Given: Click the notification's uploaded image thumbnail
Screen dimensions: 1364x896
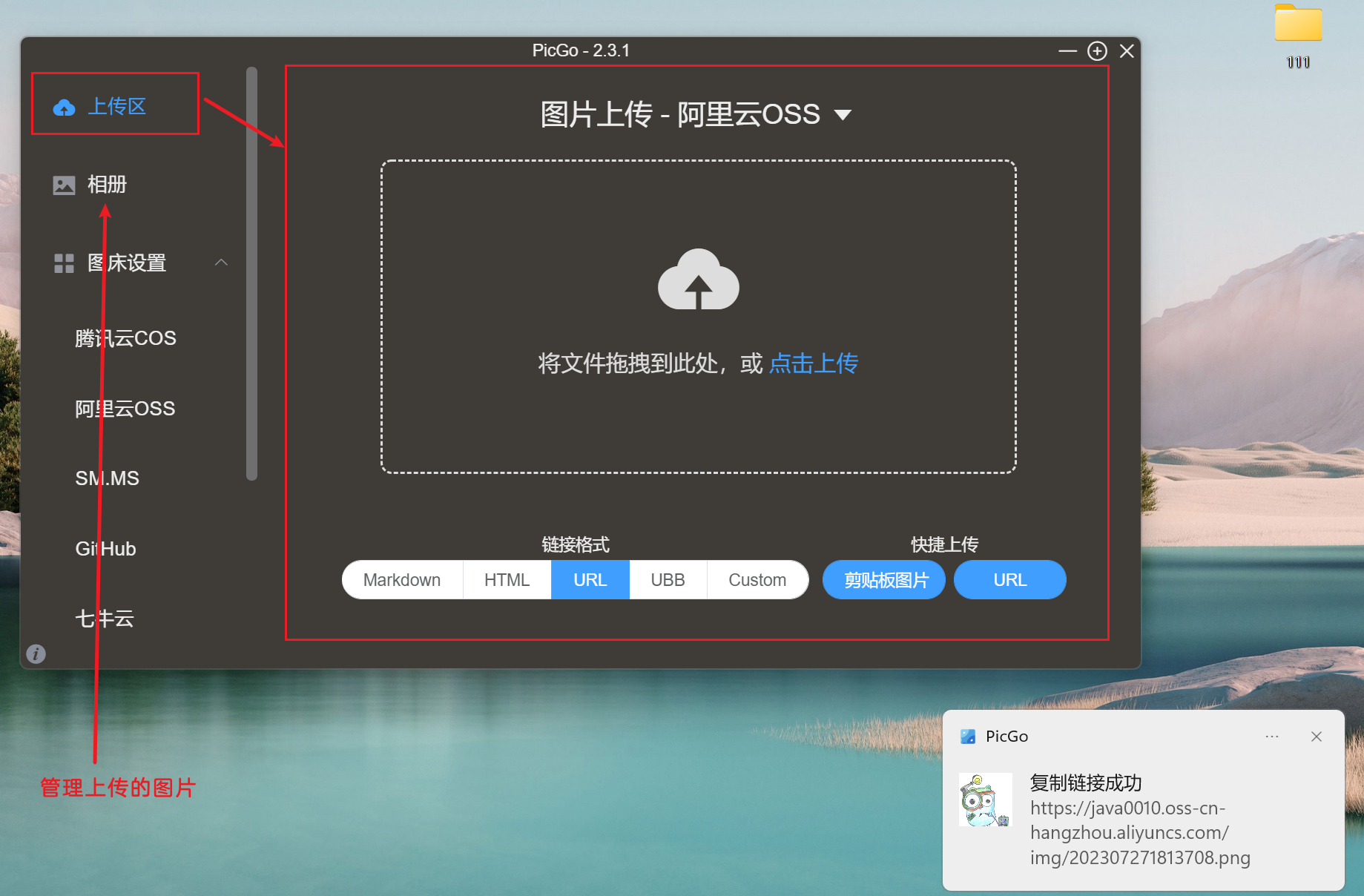Looking at the screenshot, I should [986, 800].
